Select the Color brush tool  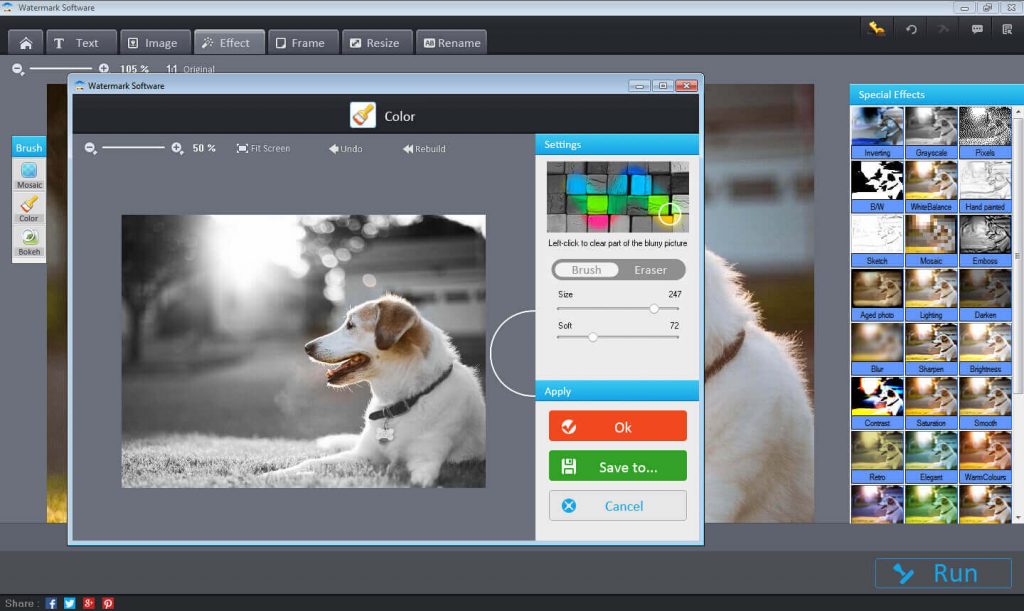pyautogui.click(x=29, y=207)
